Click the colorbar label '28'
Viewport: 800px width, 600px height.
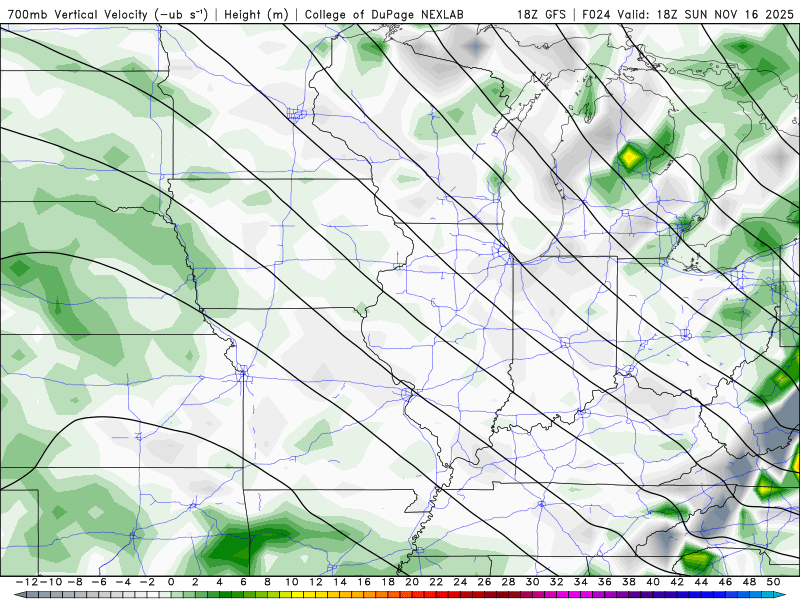pyautogui.click(x=509, y=582)
